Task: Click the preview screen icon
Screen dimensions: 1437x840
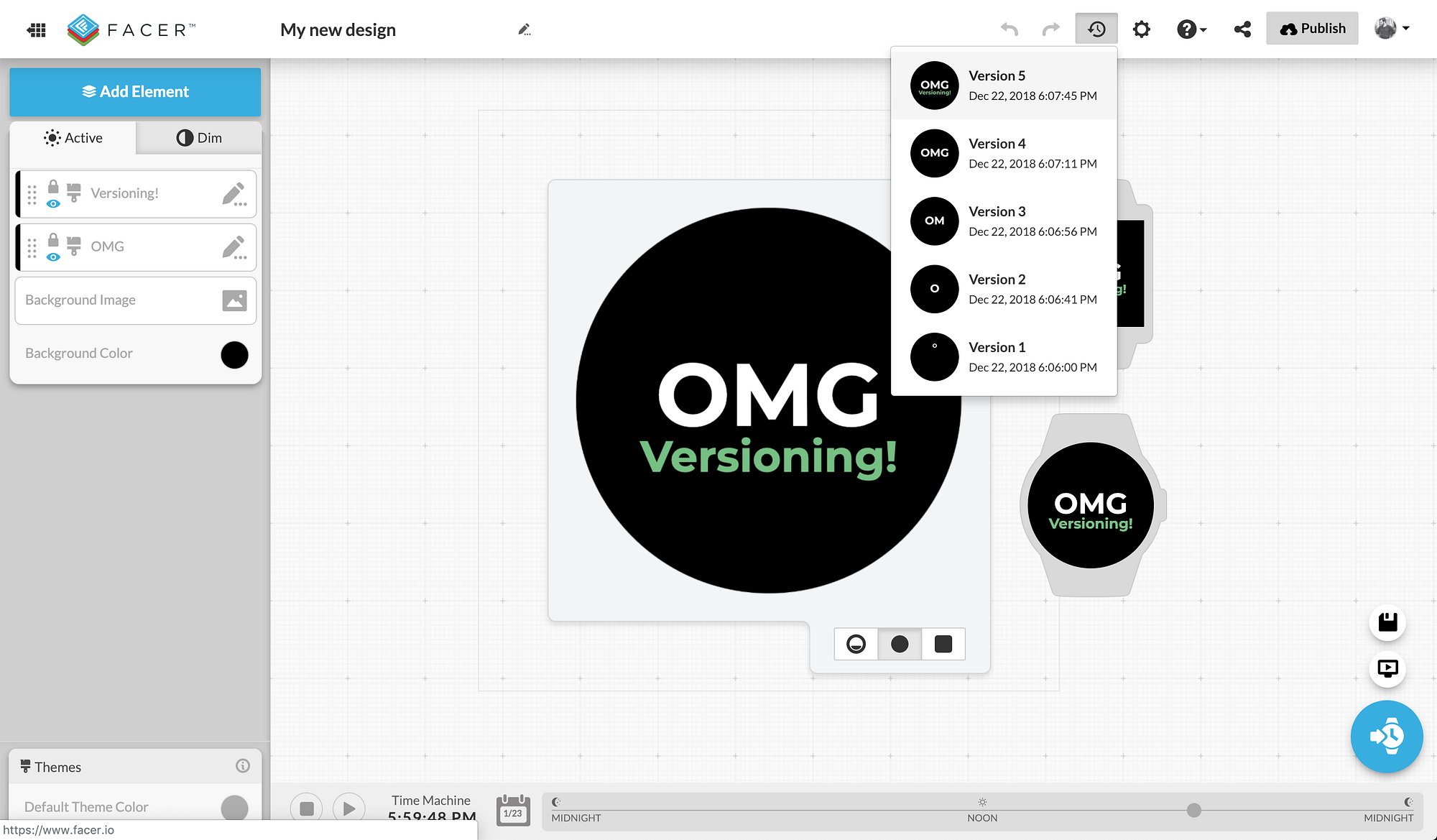Action: 1387,668
